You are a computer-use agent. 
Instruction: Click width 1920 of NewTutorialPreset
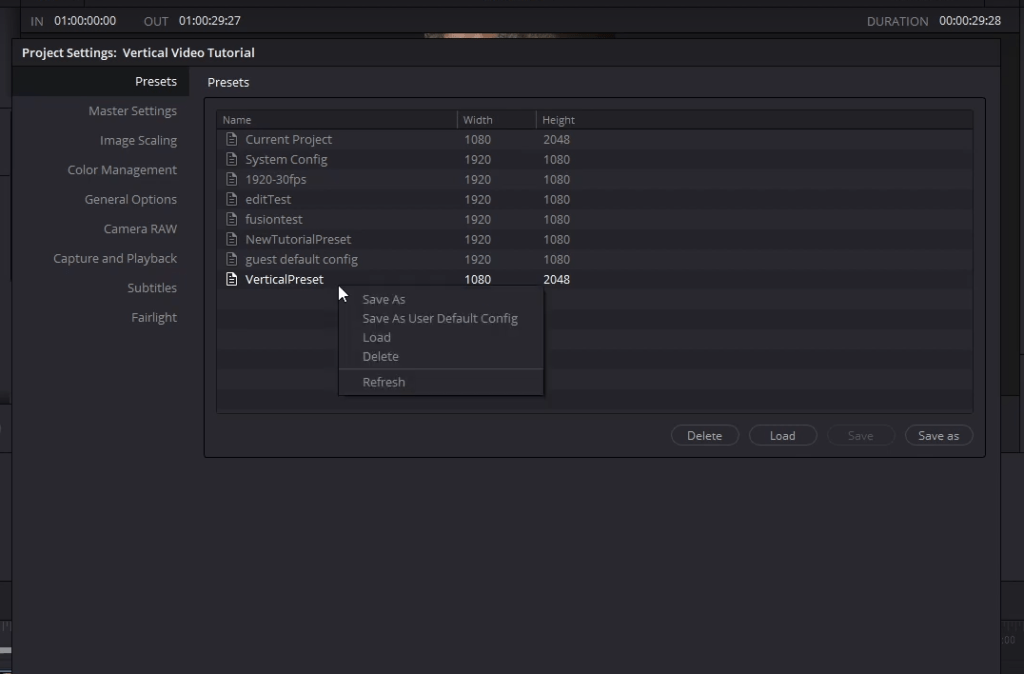[477, 240]
